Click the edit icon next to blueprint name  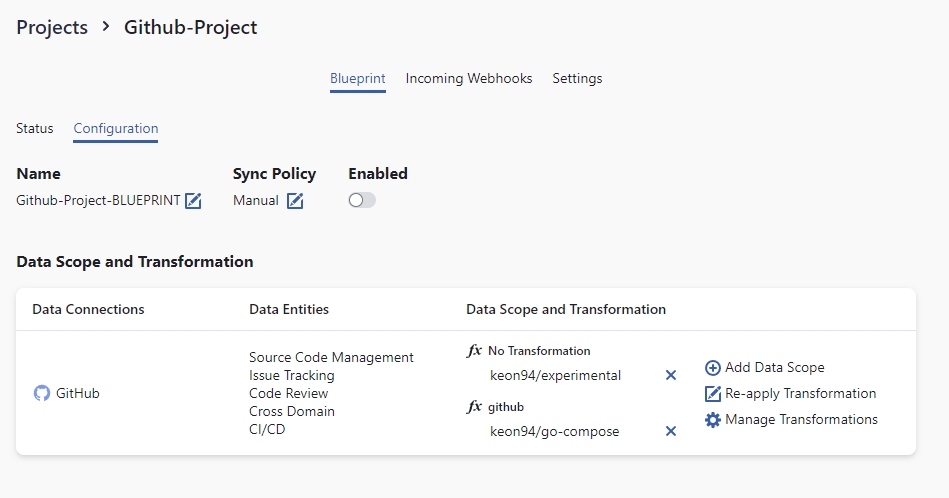[x=193, y=201]
